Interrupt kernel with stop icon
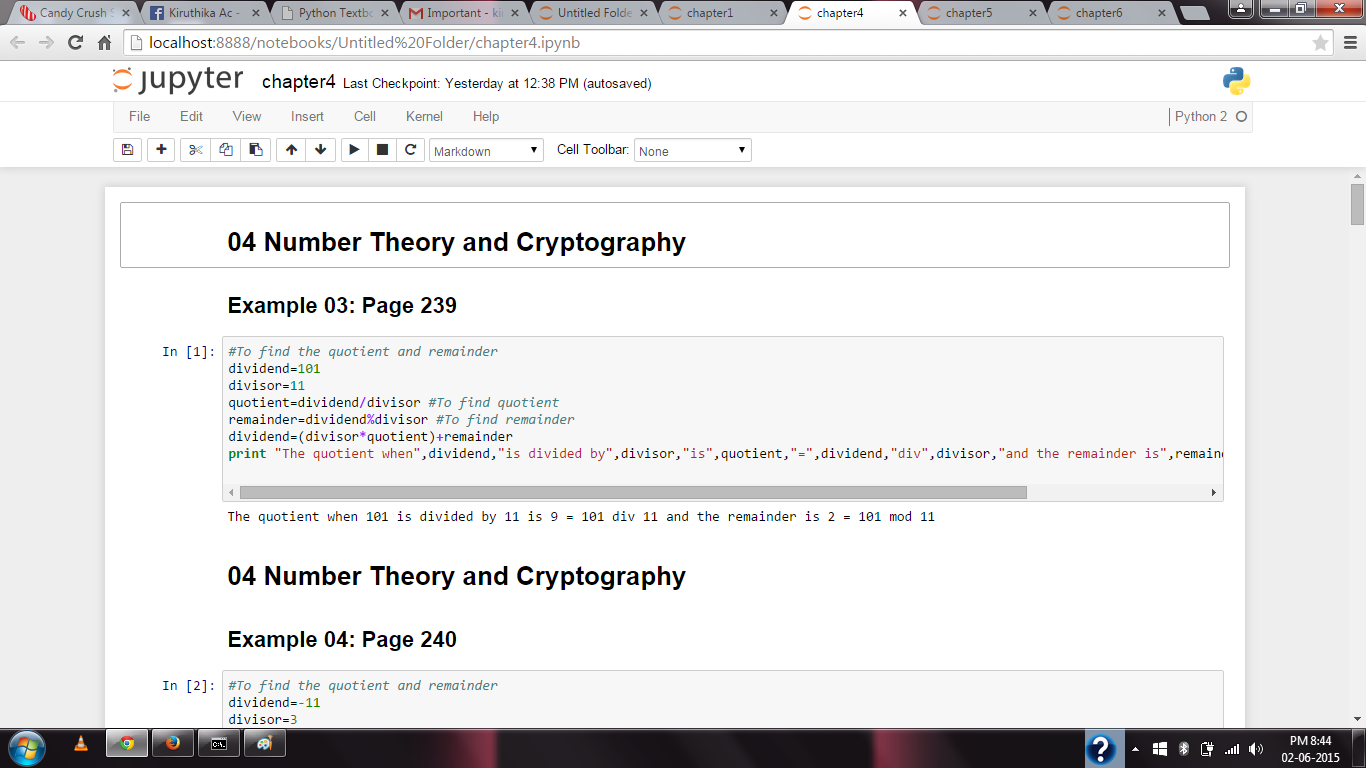The width and height of the screenshot is (1366, 768). (x=382, y=150)
